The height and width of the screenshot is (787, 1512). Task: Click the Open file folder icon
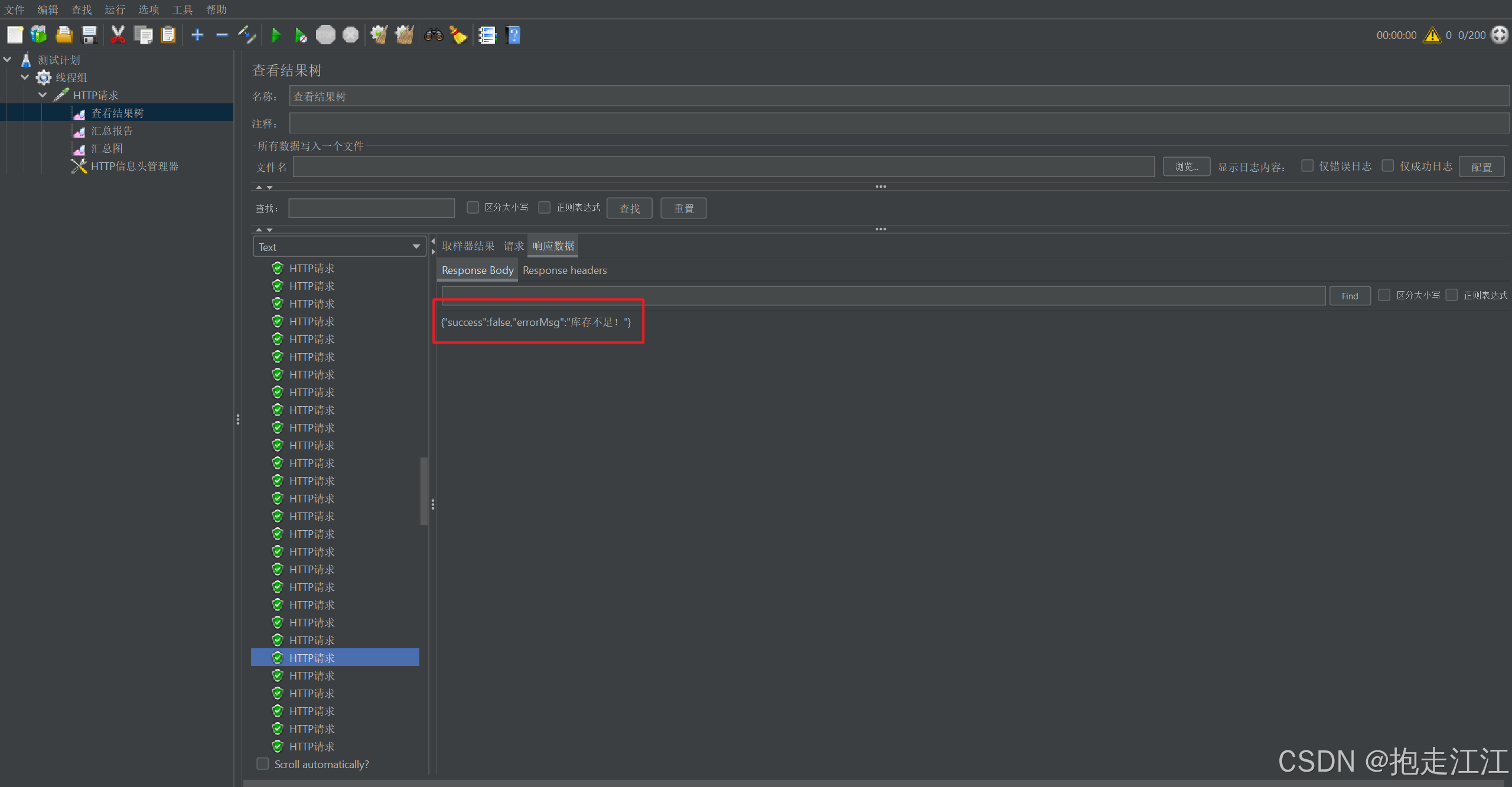point(64,35)
